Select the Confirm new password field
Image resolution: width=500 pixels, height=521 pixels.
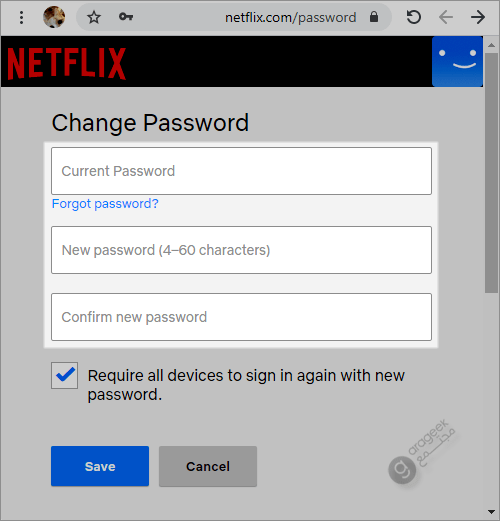coord(241,317)
